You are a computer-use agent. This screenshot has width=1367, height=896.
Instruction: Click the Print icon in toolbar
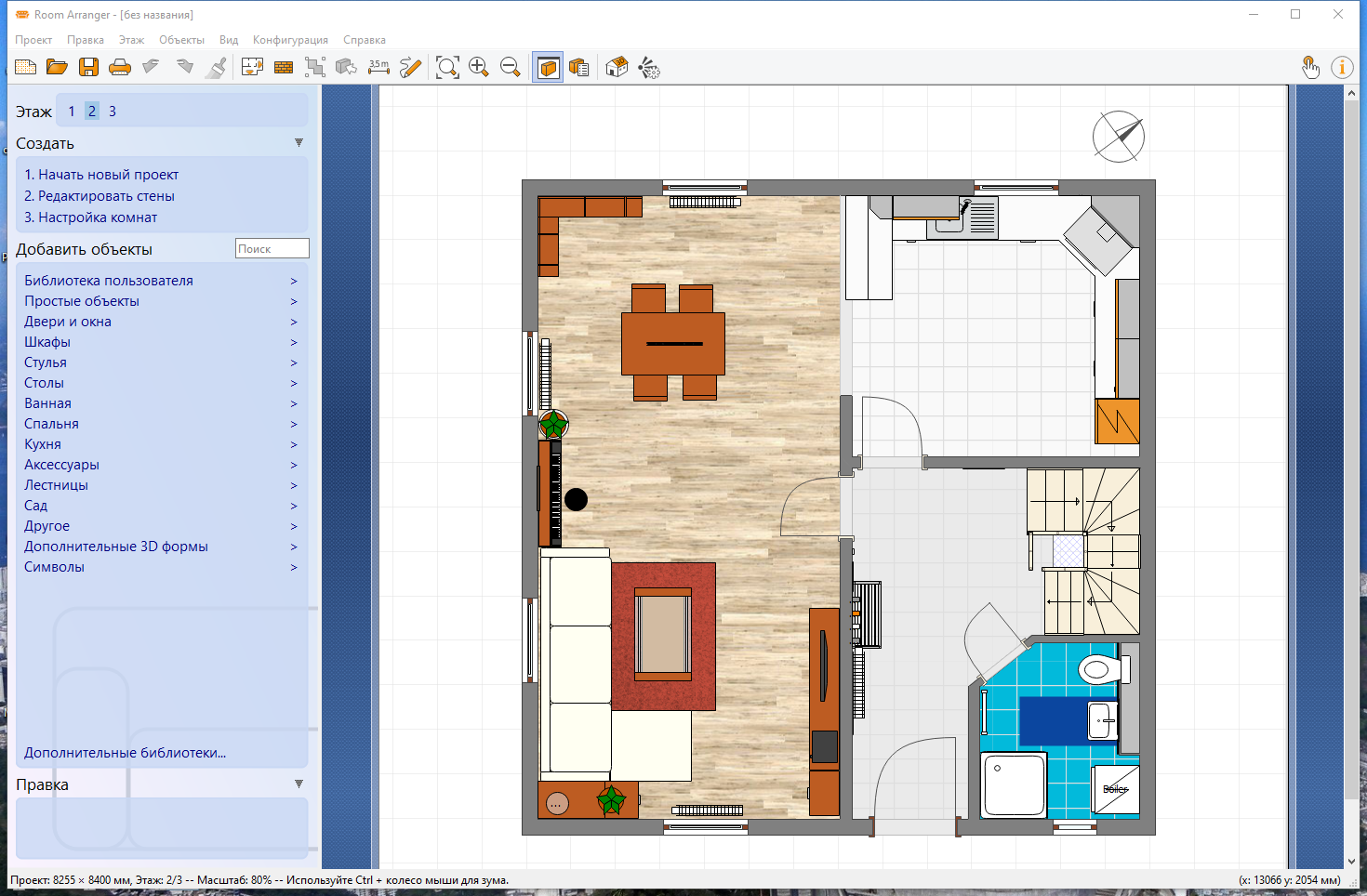120,67
